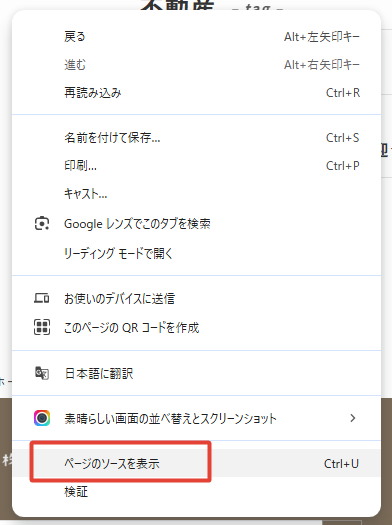This screenshot has height=525, width=392.
Task: Choose ページのソースを表示
Action: point(197,463)
